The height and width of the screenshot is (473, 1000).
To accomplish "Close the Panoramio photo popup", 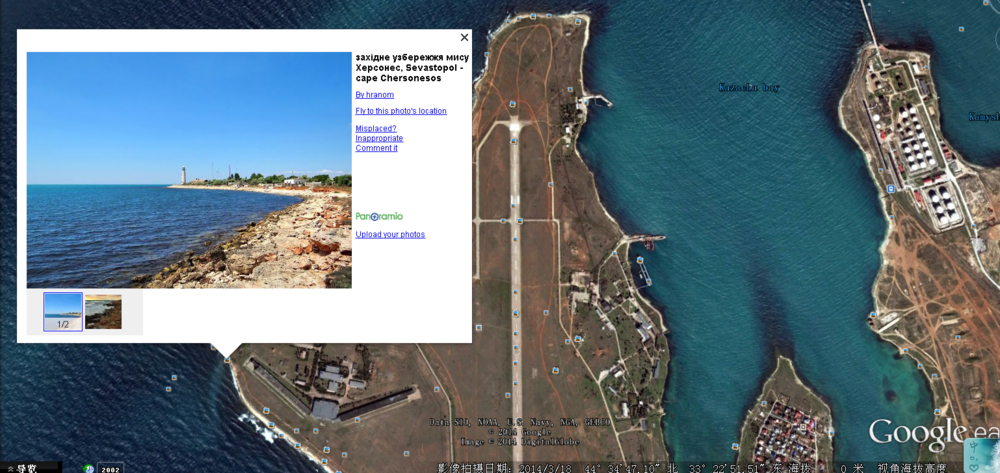I will [464, 38].
